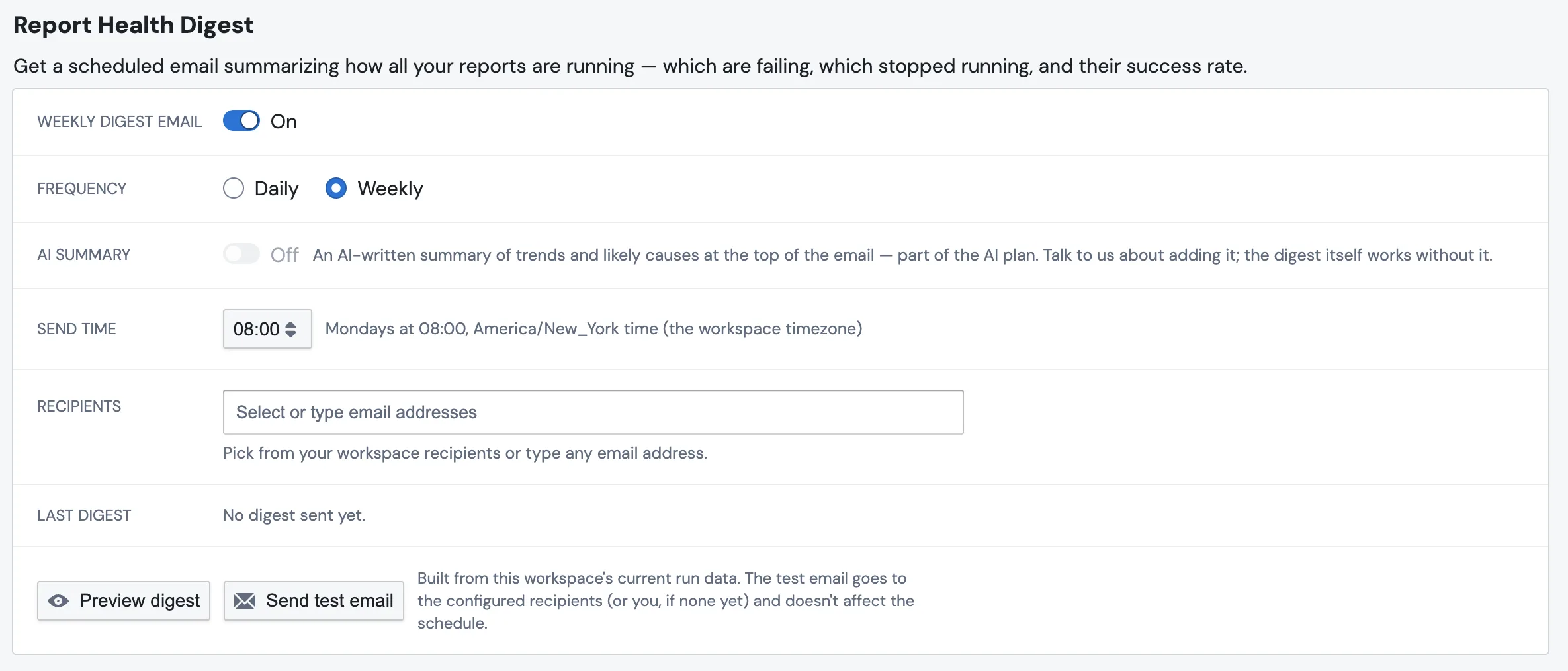Image resolution: width=1568 pixels, height=671 pixels.
Task: Click the 'Mondays at 08:00' schedule description
Action: coord(593,329)
